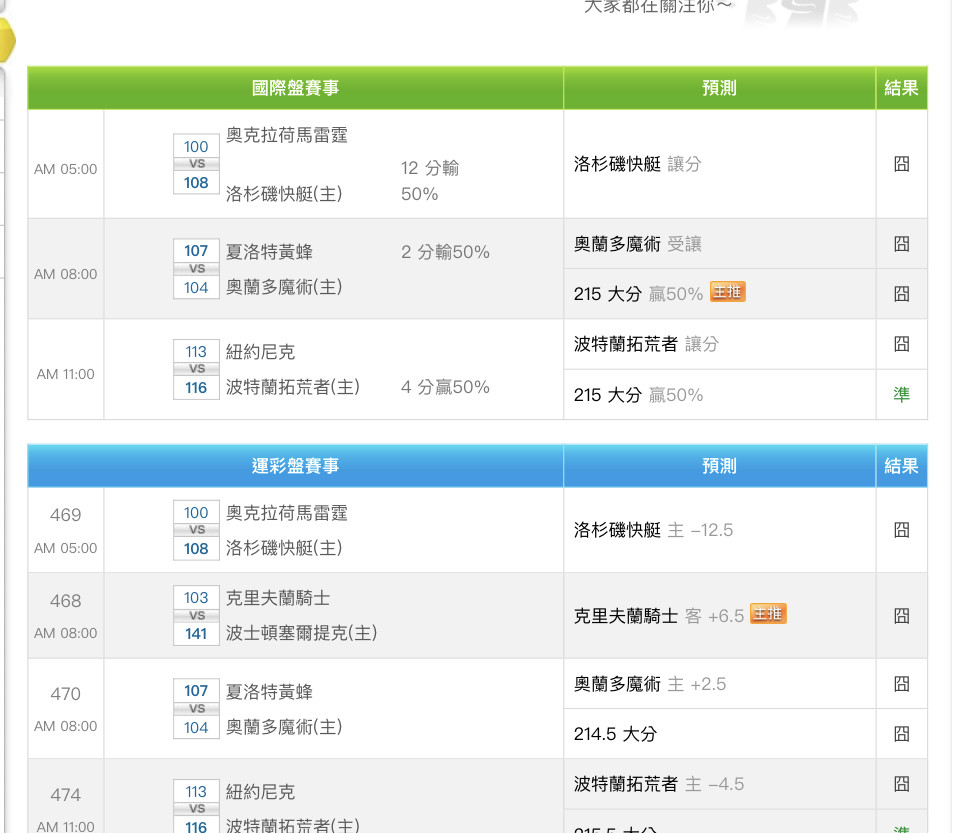Click the 2 分輸50% spread text

[445, 252]
